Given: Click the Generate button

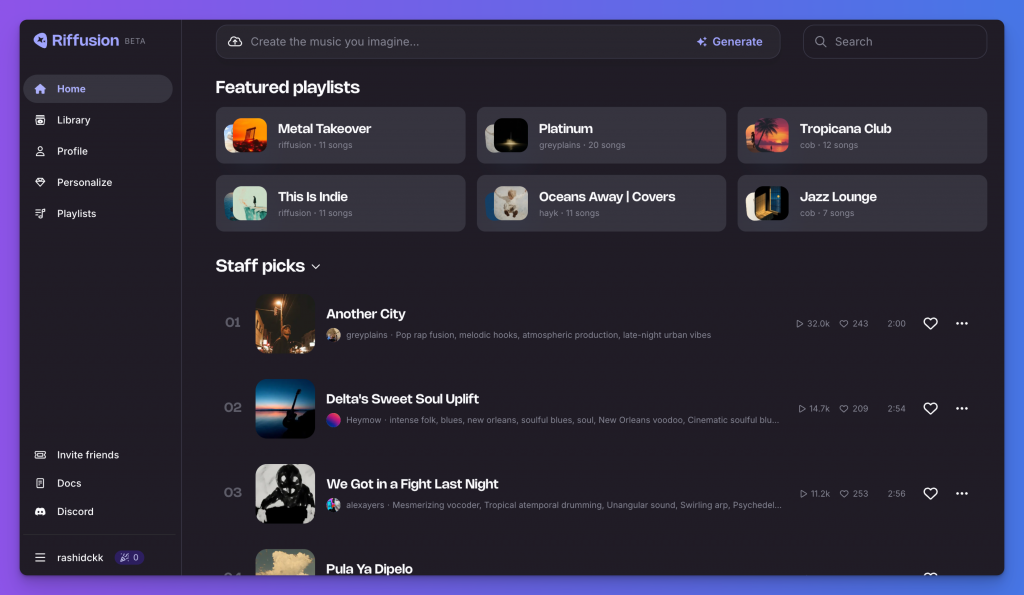Looking at the screenshot, I should [729, 42].
